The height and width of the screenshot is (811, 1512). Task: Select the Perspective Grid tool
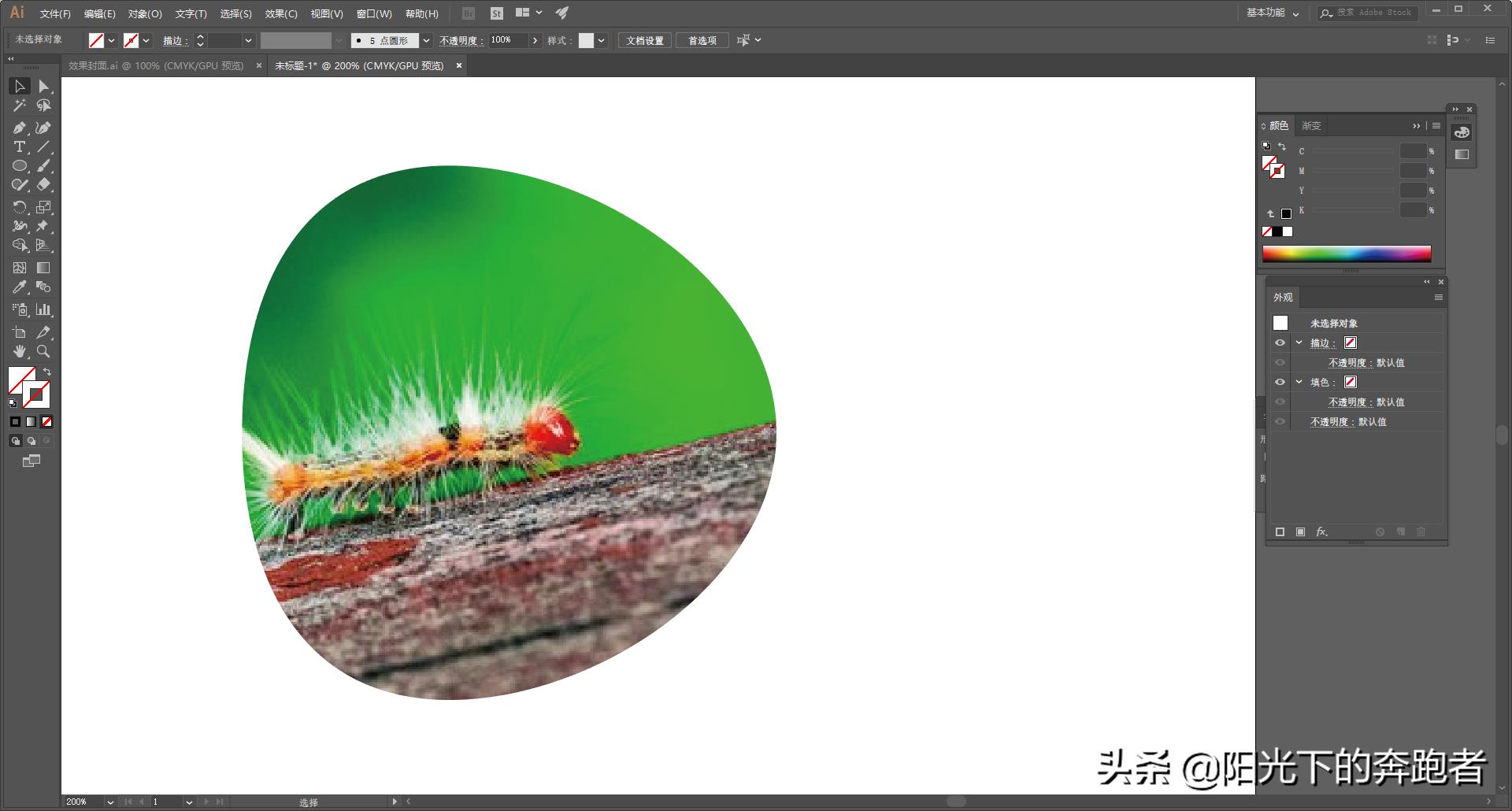click(44, 246)
